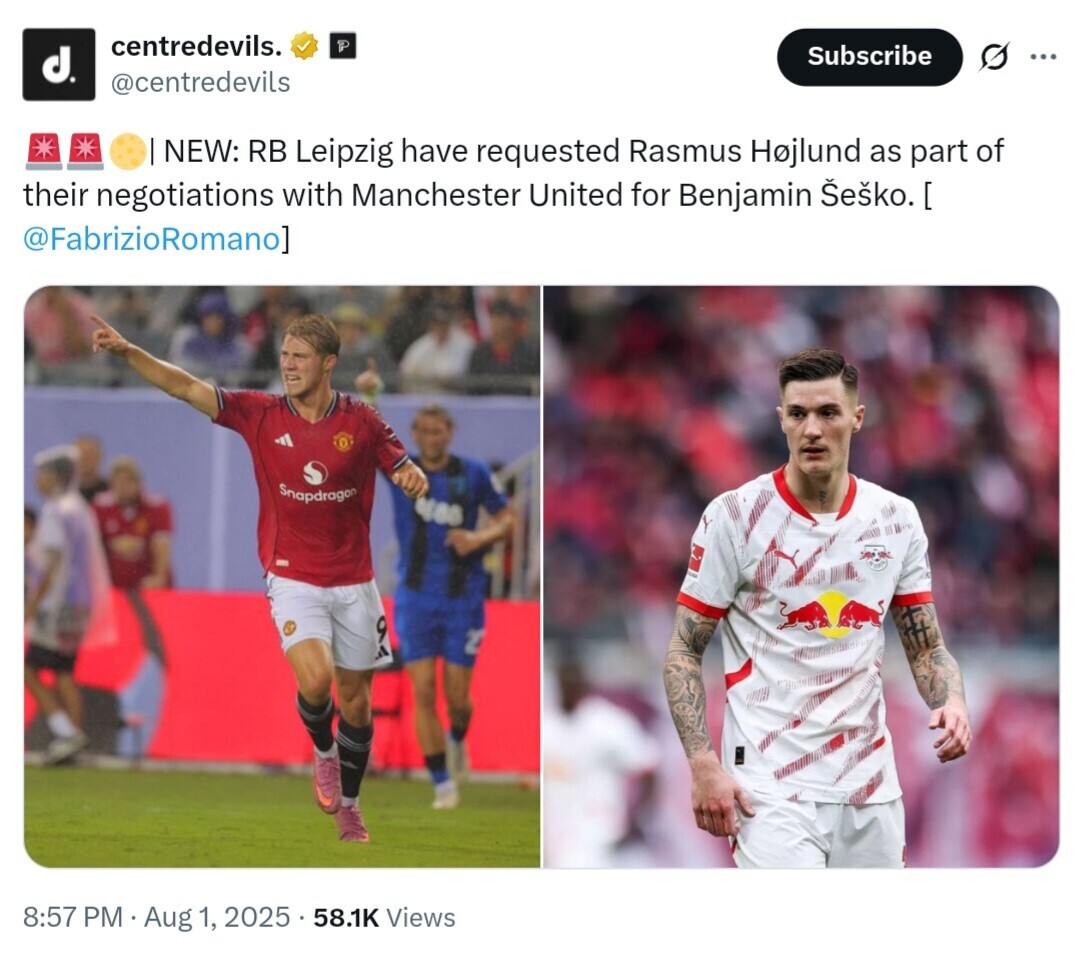This screenshot has width=1088, height=965.
Task: Click the affiliate P badge icon
Action: (342, 46)
